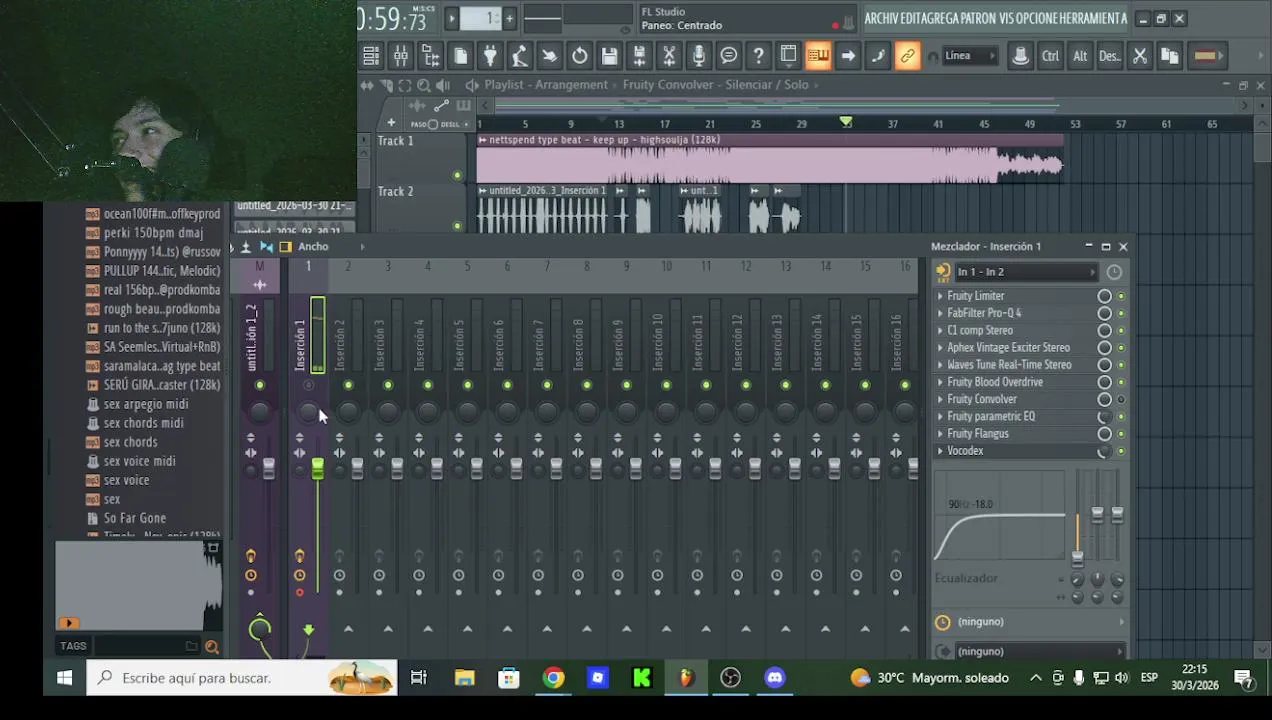Click the external input routing icon
This screenshot has width=1272, height=720.
point(943,272)
